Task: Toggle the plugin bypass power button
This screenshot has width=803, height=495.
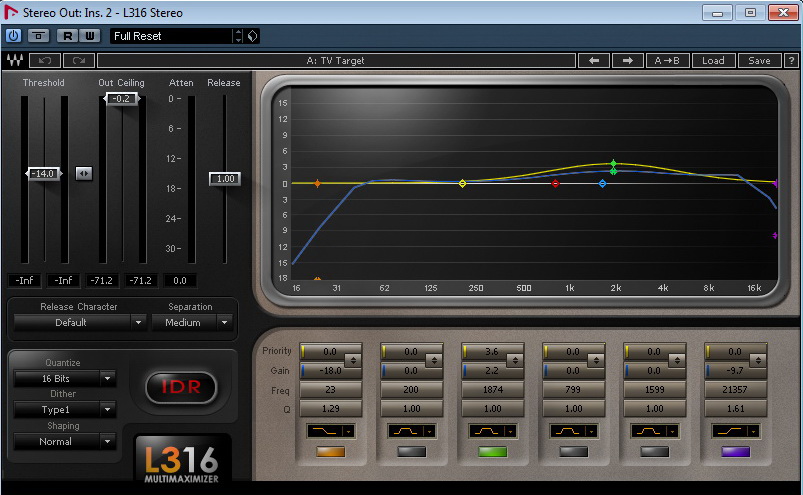Action: click(x=13, y=36)
